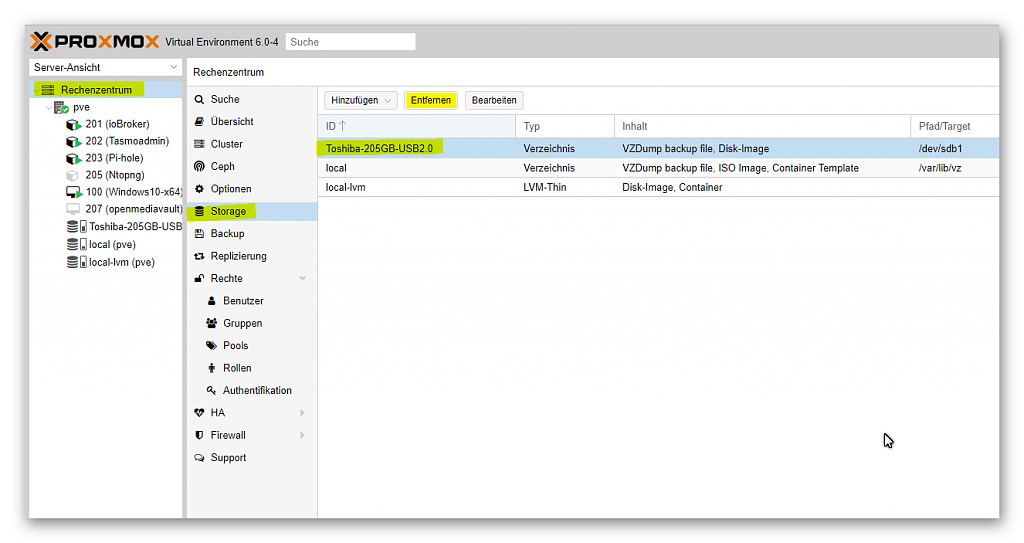Image resolution: width=1024 pixels, height=543 pixels.
Task: Click the Bearbeiten button
Action: tap(494, 100)
